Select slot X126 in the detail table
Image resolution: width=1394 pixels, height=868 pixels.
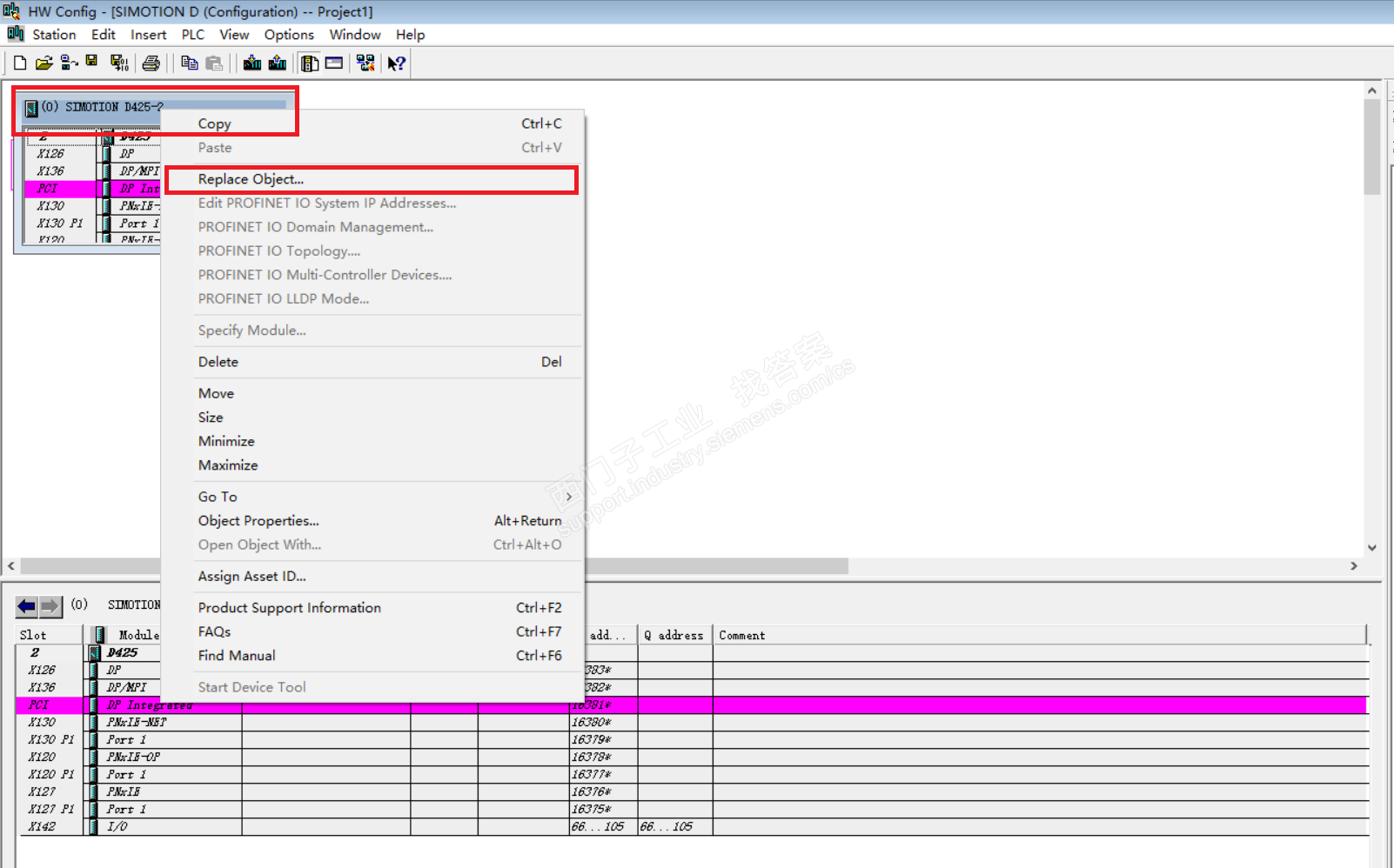[42, 670]
